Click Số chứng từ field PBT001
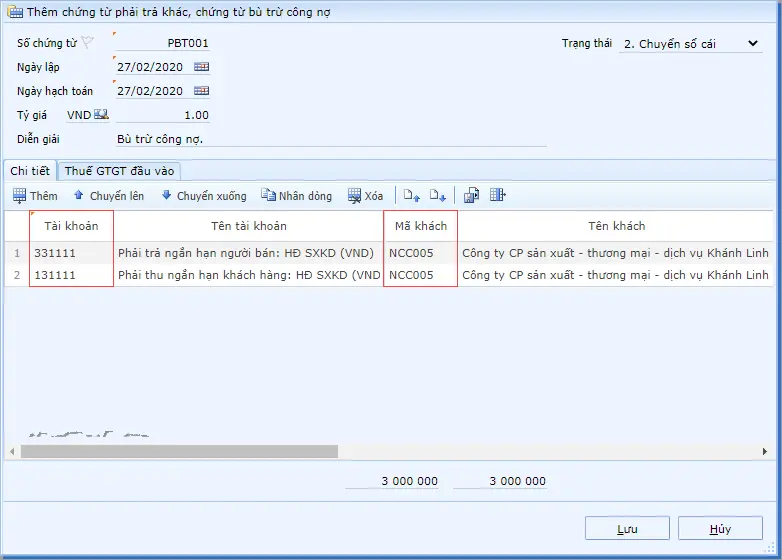This screenshot has height=560, width=782. [x=163, y=43]
